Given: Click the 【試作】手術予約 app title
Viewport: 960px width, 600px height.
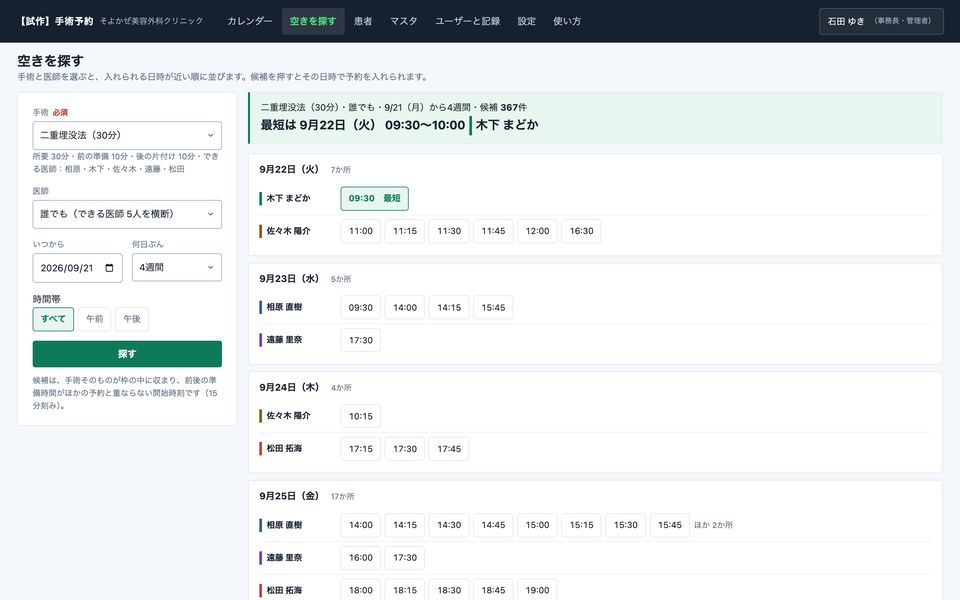Looking at the screenshot, I should (x=55, y=21).
